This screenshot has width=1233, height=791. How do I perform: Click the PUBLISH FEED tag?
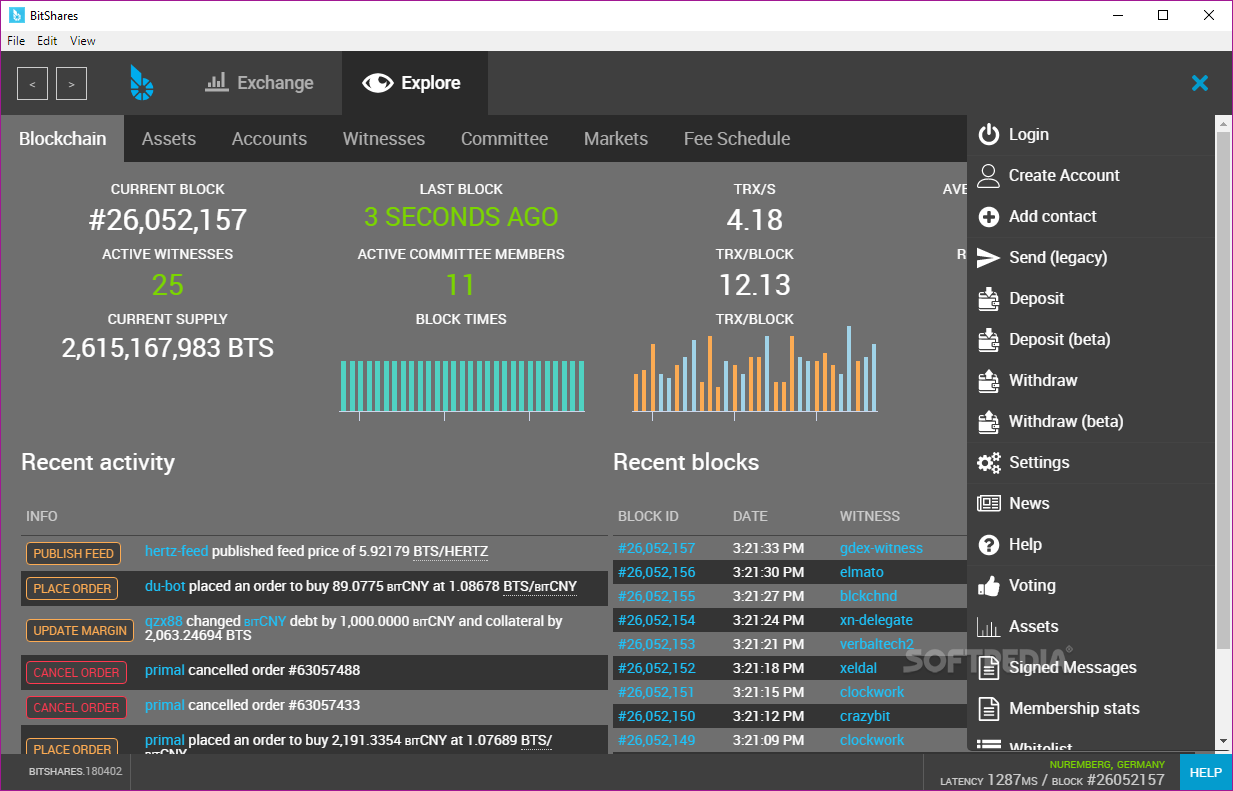coord(73,553)
